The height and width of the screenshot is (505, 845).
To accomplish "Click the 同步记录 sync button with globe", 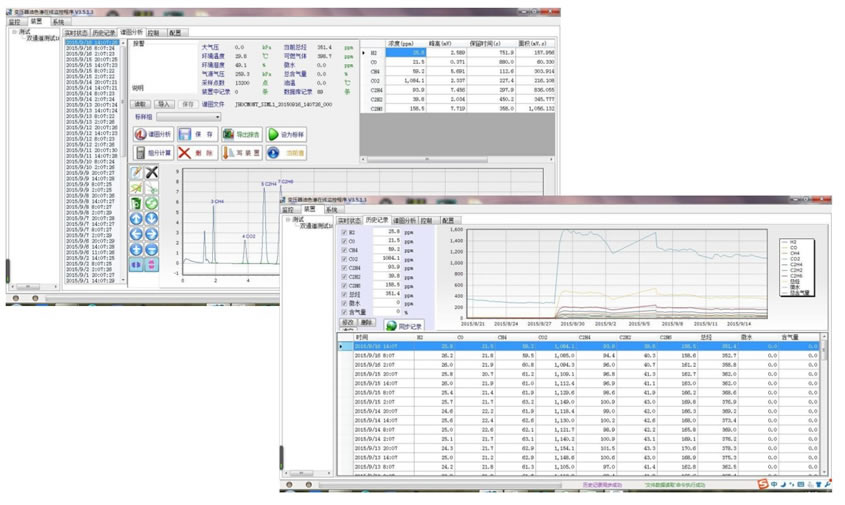I will click(405, 326).
